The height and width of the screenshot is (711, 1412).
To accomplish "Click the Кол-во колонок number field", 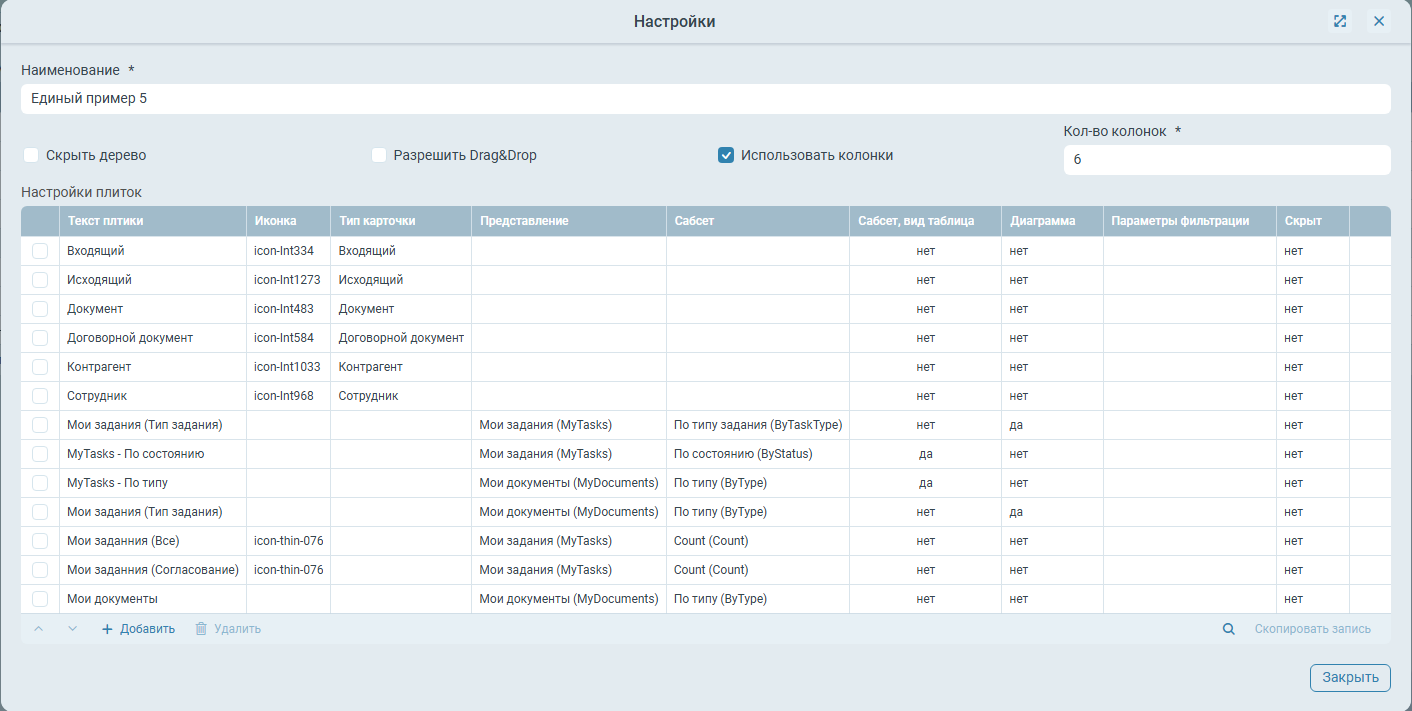I will pyautogui.click(x=1226, y=160).
